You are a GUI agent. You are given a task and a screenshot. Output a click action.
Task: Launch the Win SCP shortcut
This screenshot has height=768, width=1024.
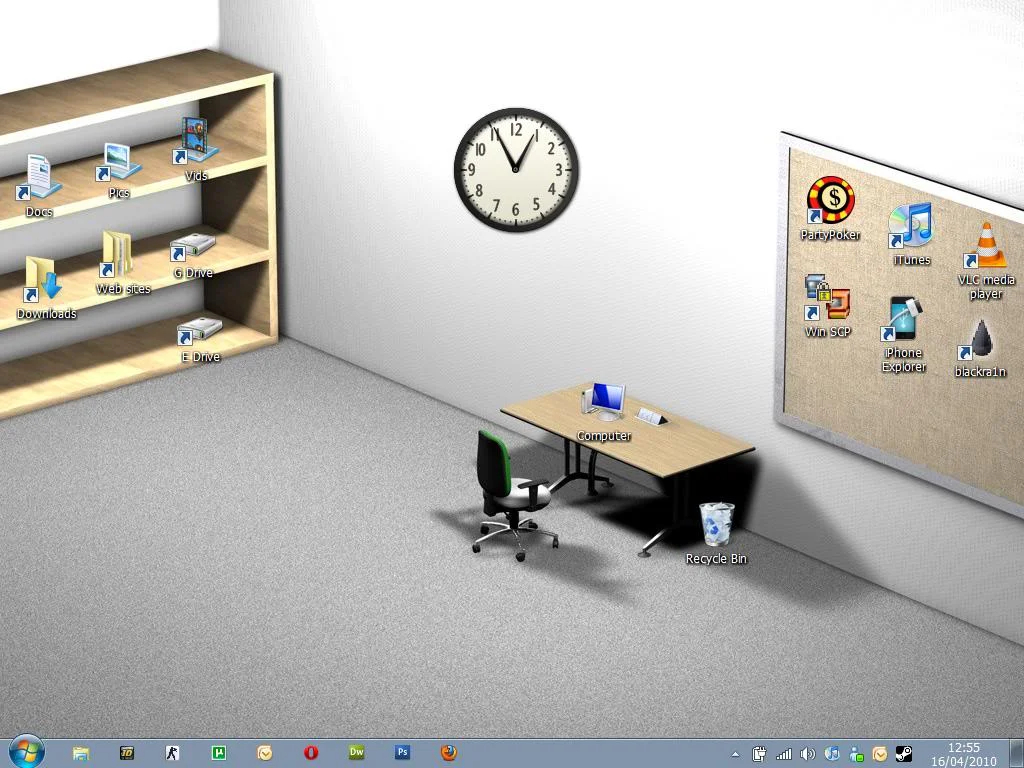[x=827, y=306]
